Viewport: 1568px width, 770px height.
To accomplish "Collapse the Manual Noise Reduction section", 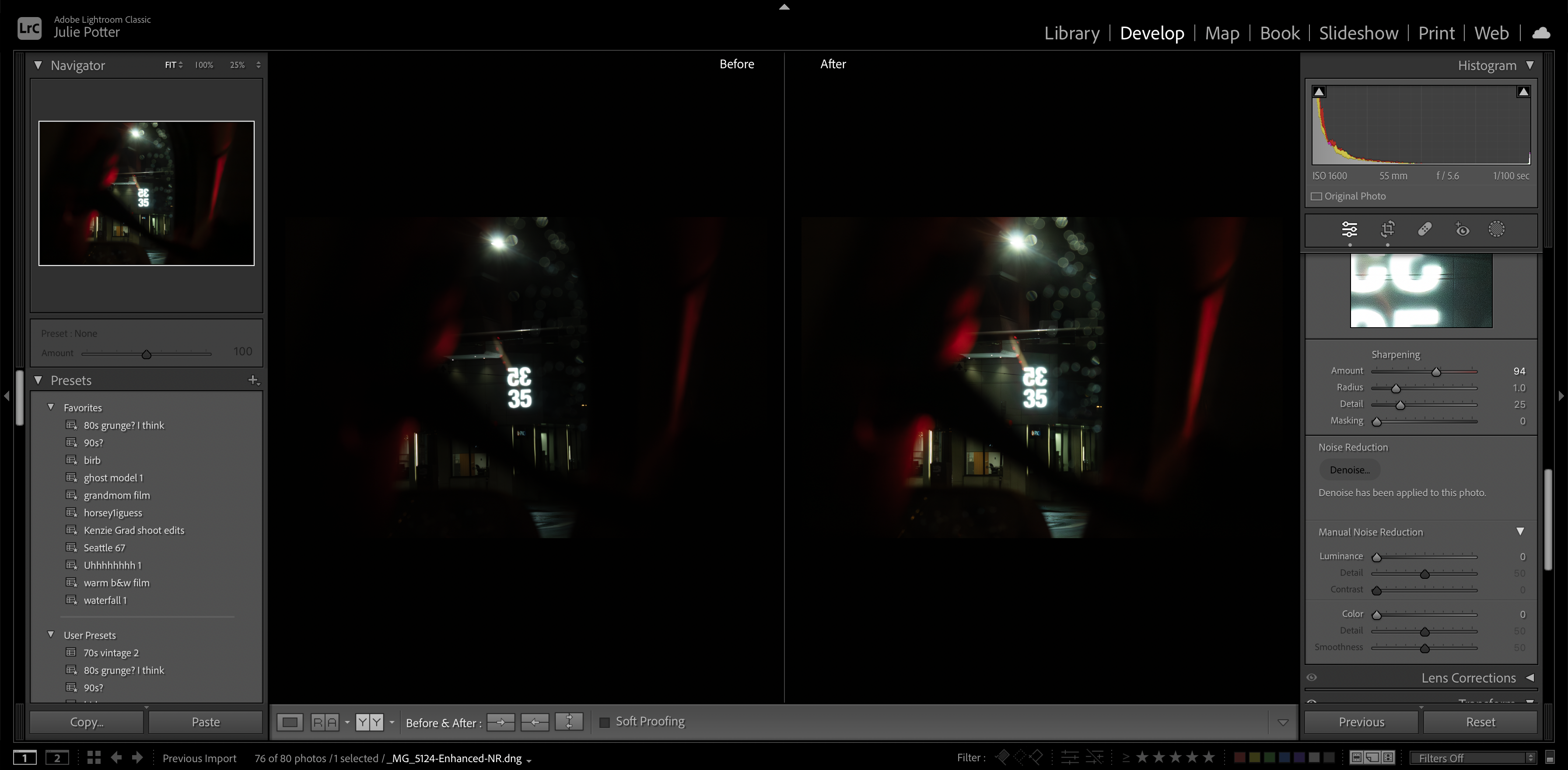I will pyautogui.click(x=1520, y=532).
